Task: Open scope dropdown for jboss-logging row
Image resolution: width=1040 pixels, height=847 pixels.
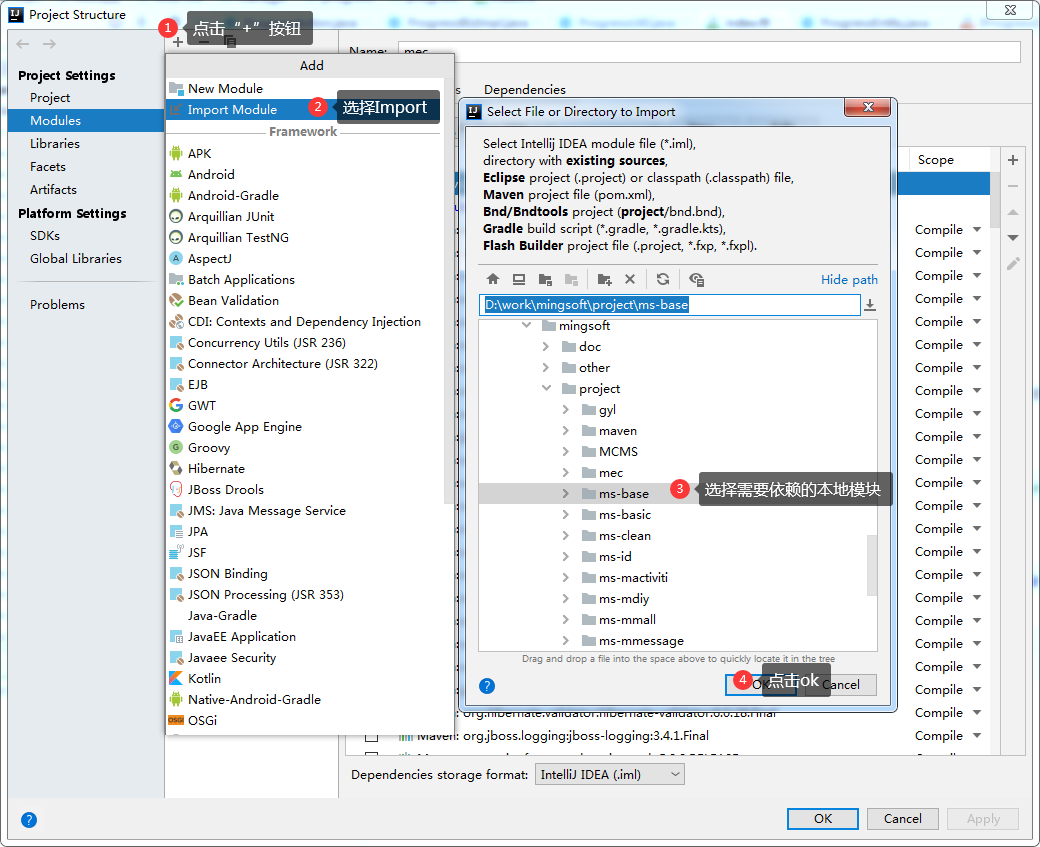Action: [977, 736]
